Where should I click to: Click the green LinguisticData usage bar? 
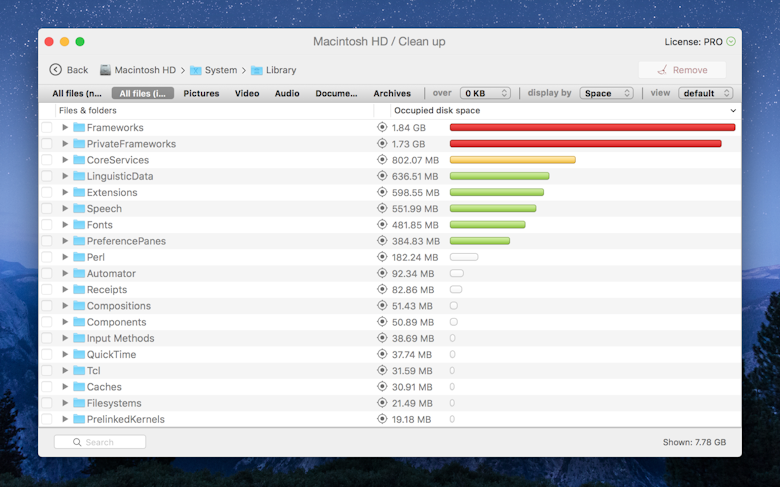pos(499,176)
